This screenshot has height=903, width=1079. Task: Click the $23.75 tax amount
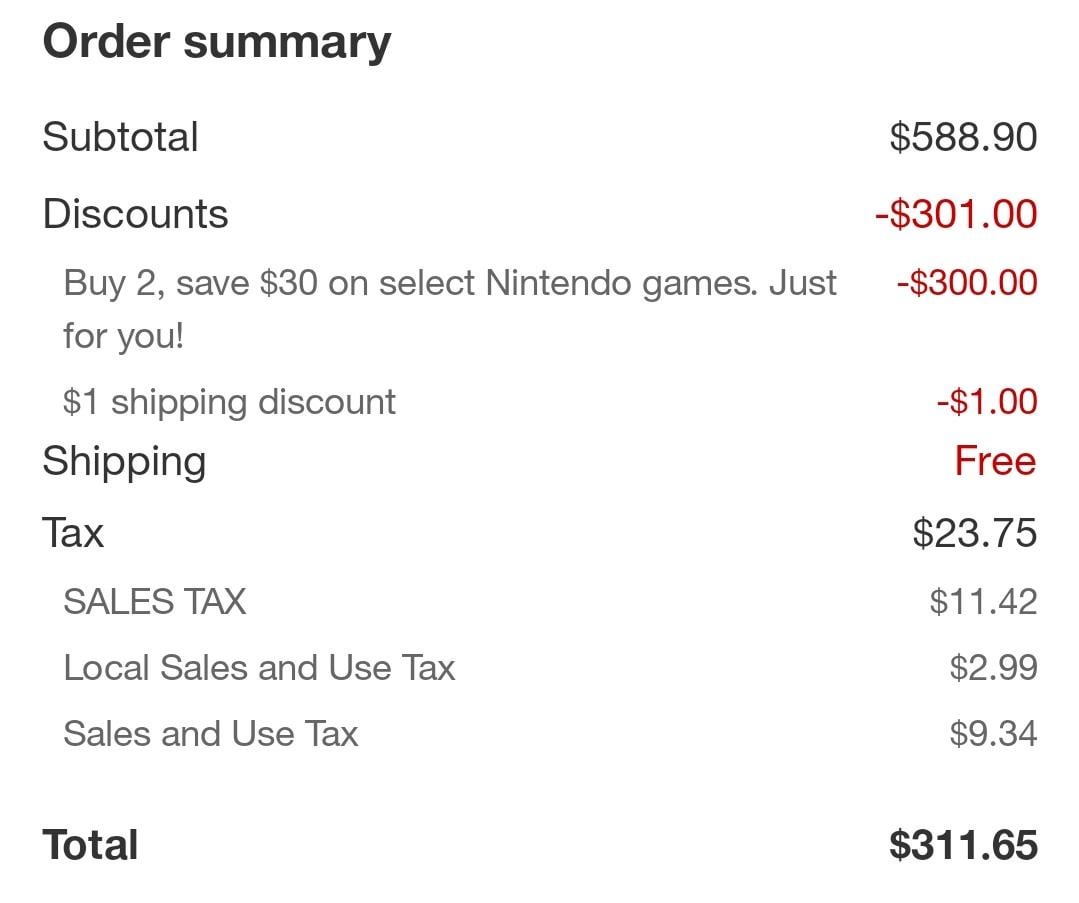(x=974, y=532)
